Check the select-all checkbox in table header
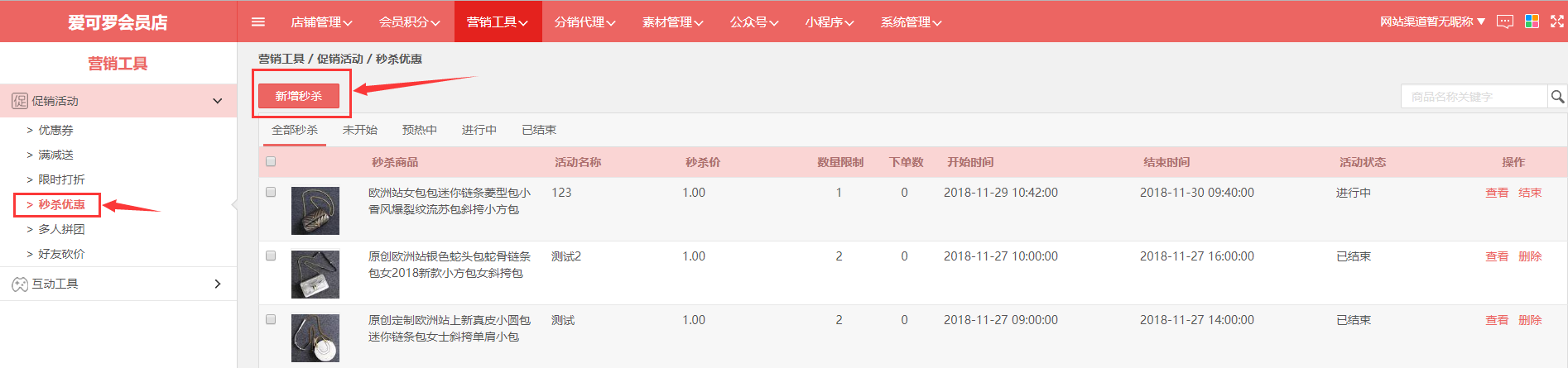 271,162
